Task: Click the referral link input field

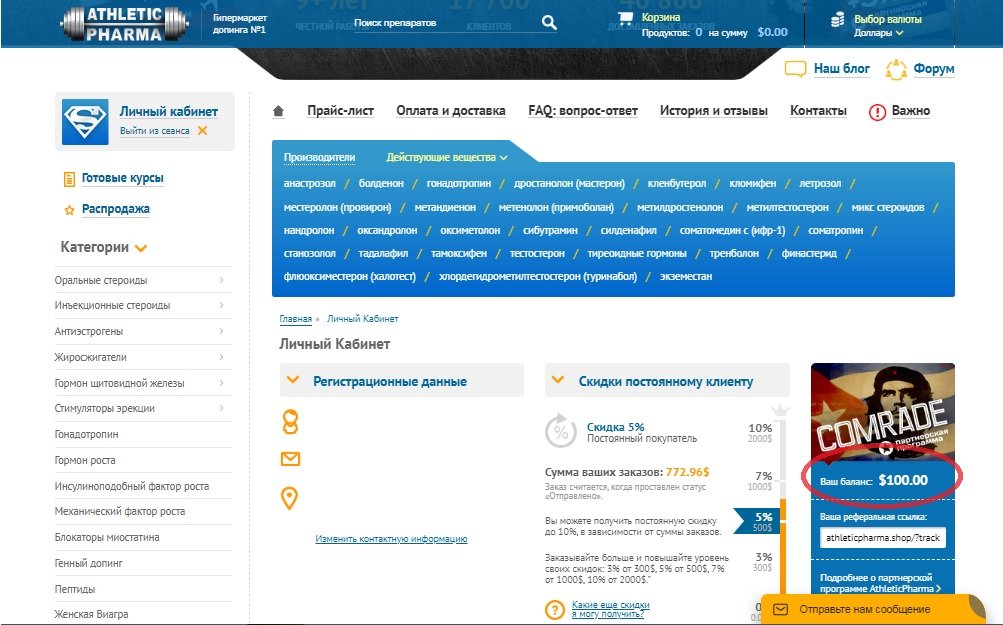Action: tap(882, 537)
